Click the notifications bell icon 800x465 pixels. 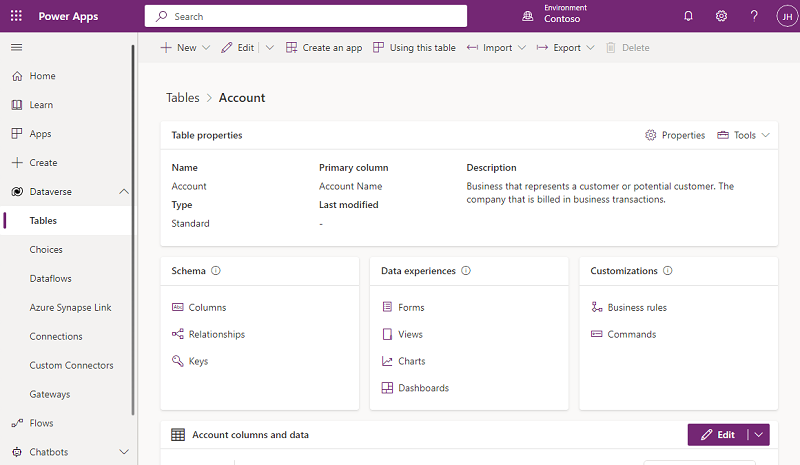688,16
